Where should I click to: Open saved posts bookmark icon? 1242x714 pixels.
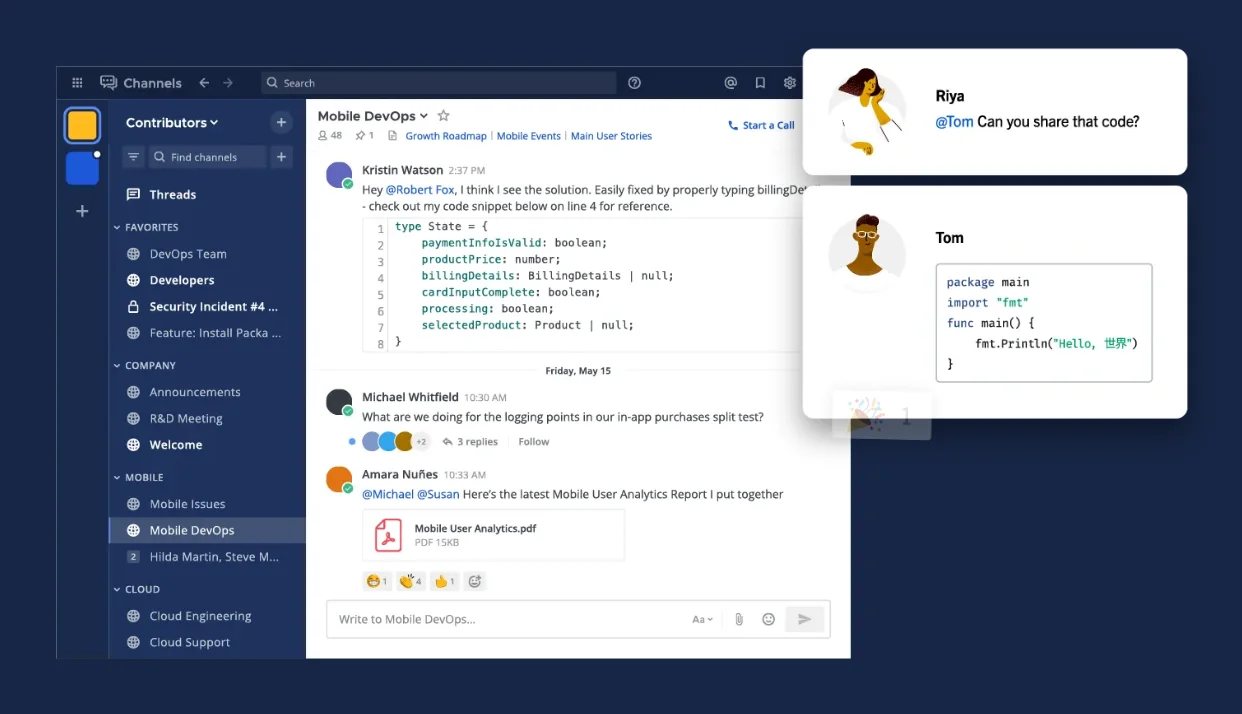point(760,83)
